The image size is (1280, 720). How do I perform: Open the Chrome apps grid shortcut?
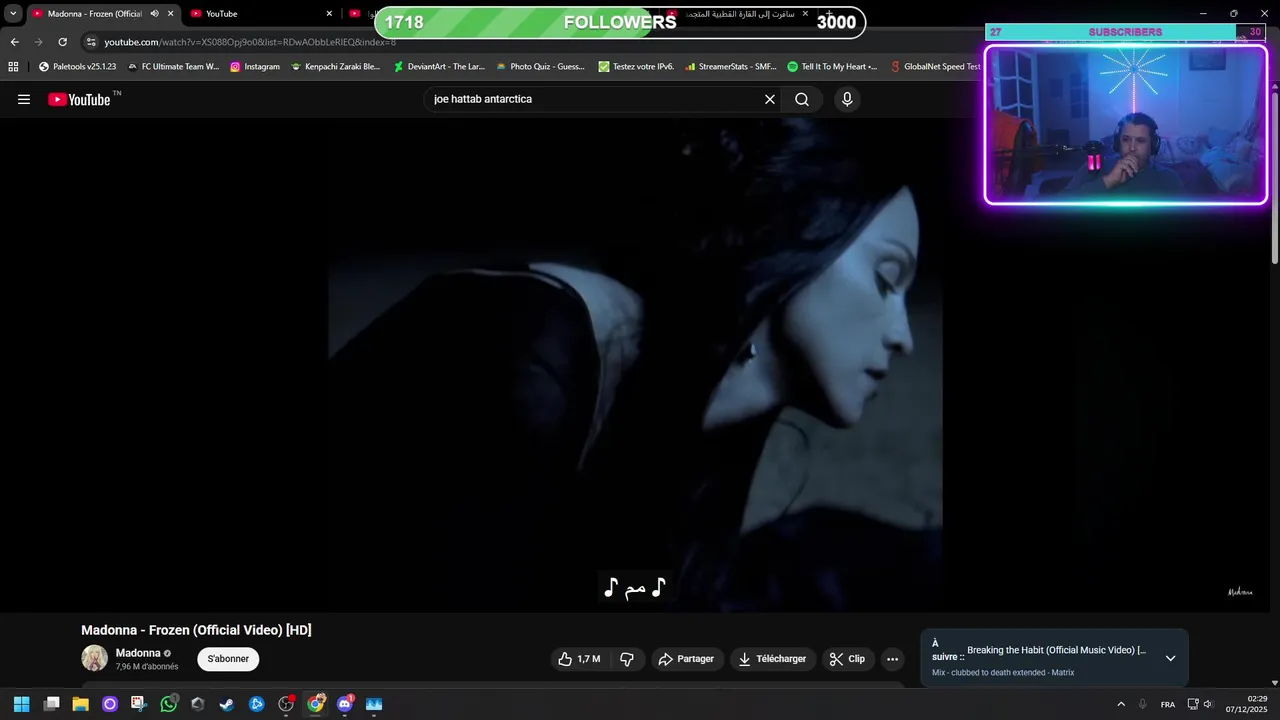[13, 67]
